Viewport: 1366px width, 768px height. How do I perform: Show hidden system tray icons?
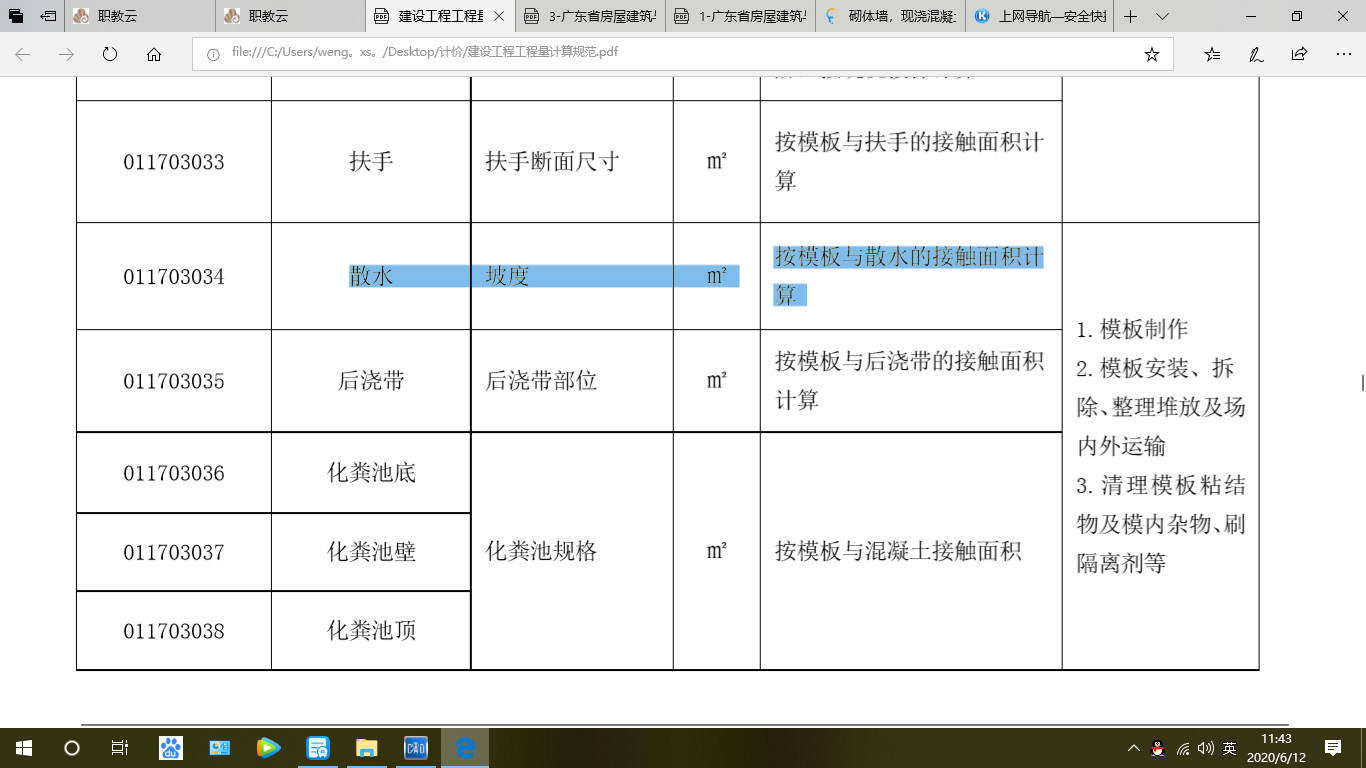pos(1133,748)
